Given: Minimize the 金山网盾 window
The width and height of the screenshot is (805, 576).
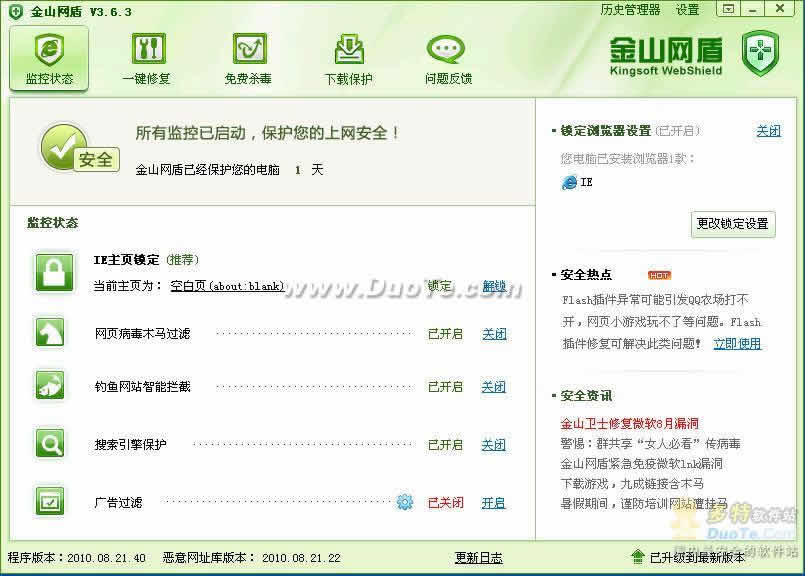Looking at the screenshot, I should click(x=753, y=9).
